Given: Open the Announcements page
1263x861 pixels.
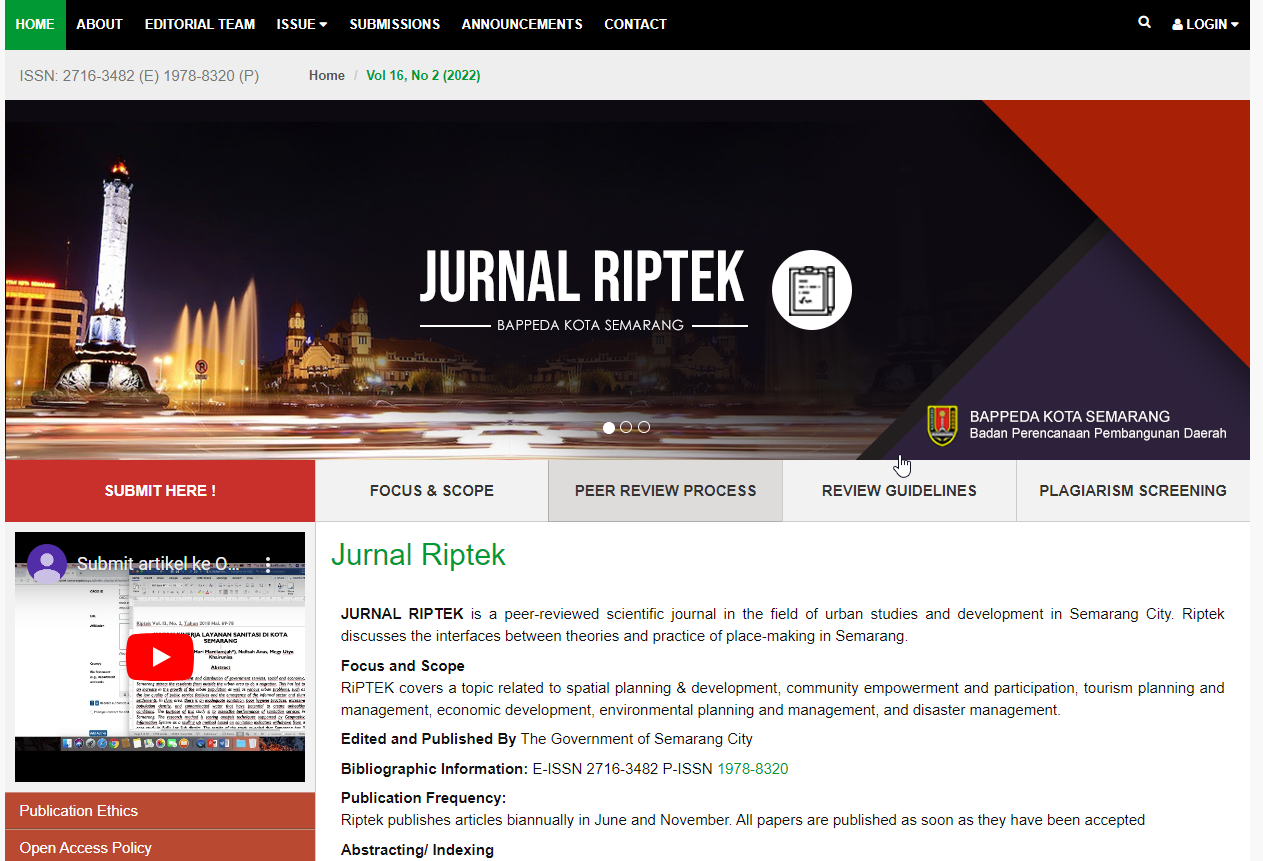Looking at the screenshot, I should (x=522, y=24).
